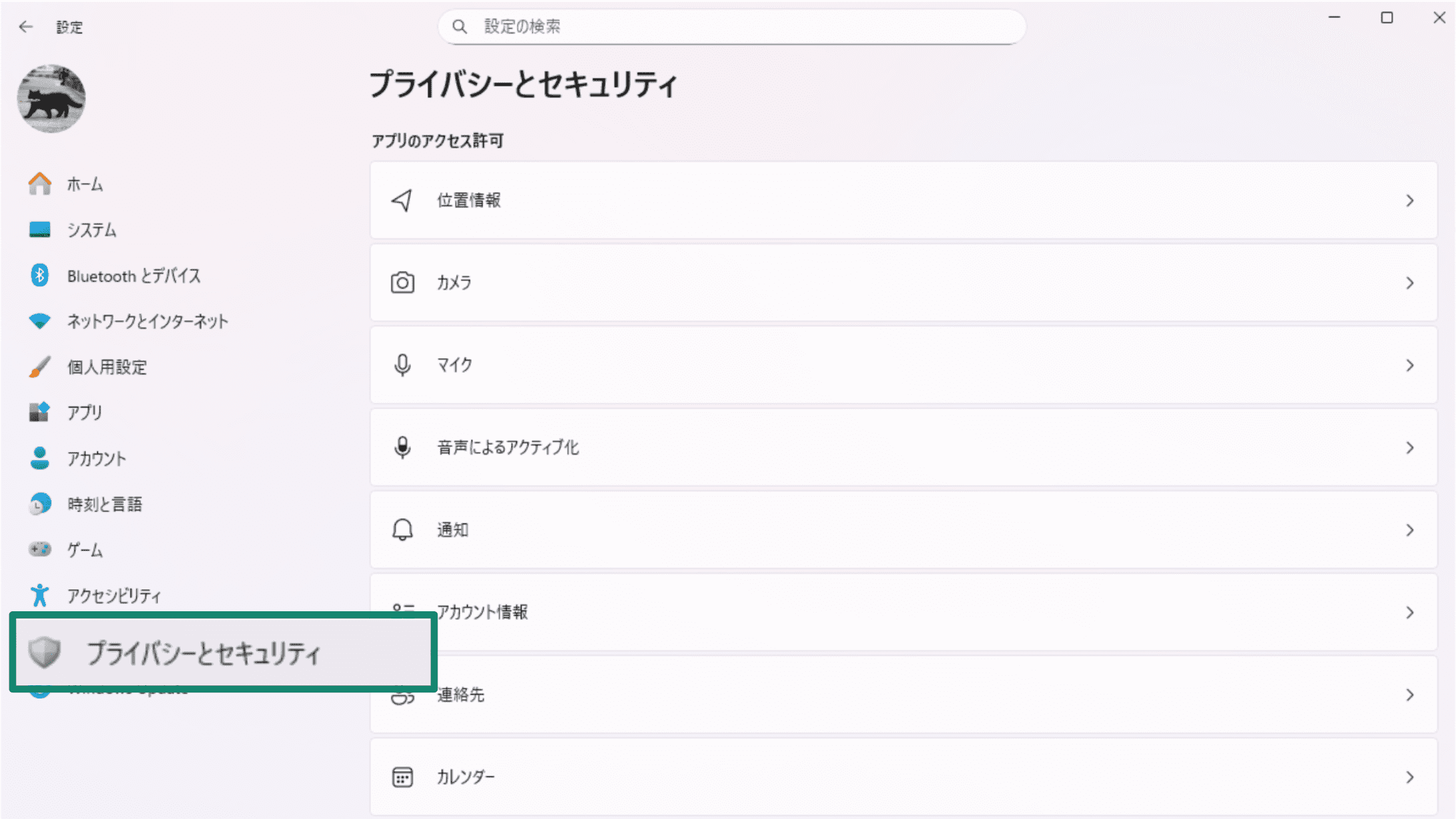The height and width of the screenshot is (819, 1456).
Task: Select the システム (System) icon in sidebar
Action: (x=39, y=230)
